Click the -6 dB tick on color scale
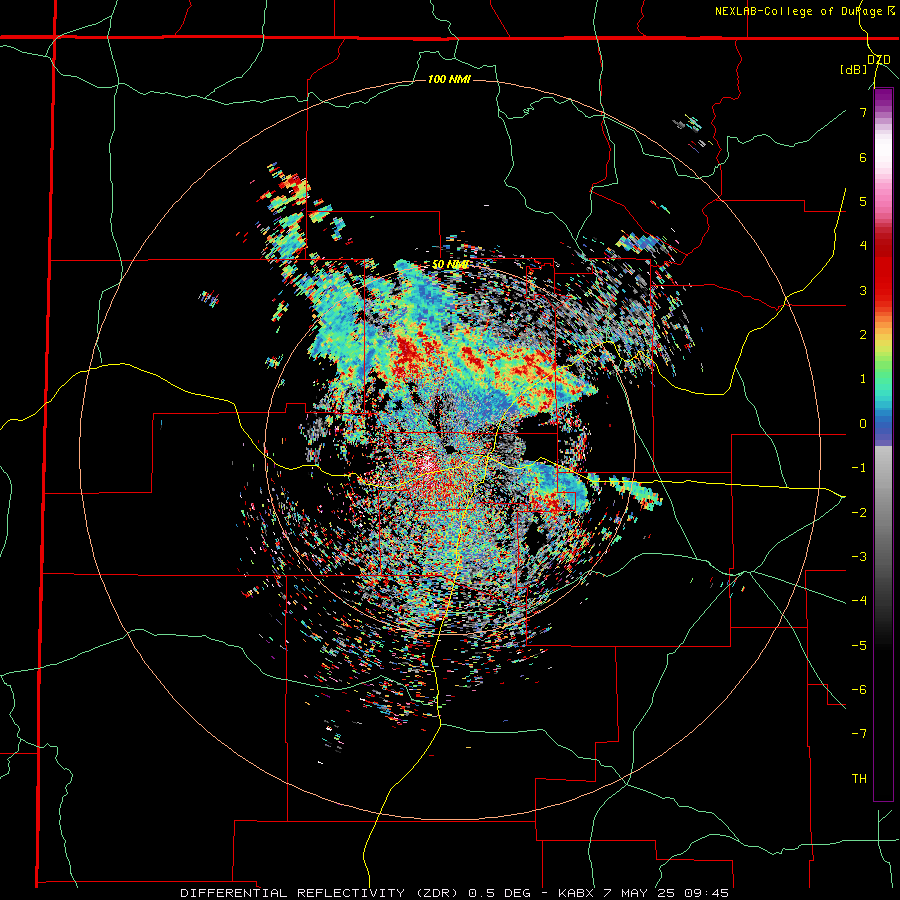The image size is (900, 900). (859, 689)
